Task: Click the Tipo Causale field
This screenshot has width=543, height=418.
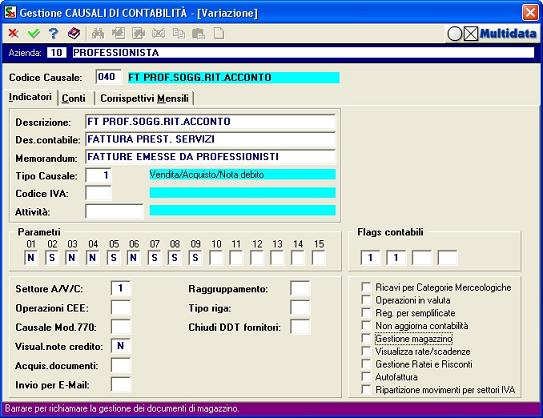Action: (x=99, y=175)
